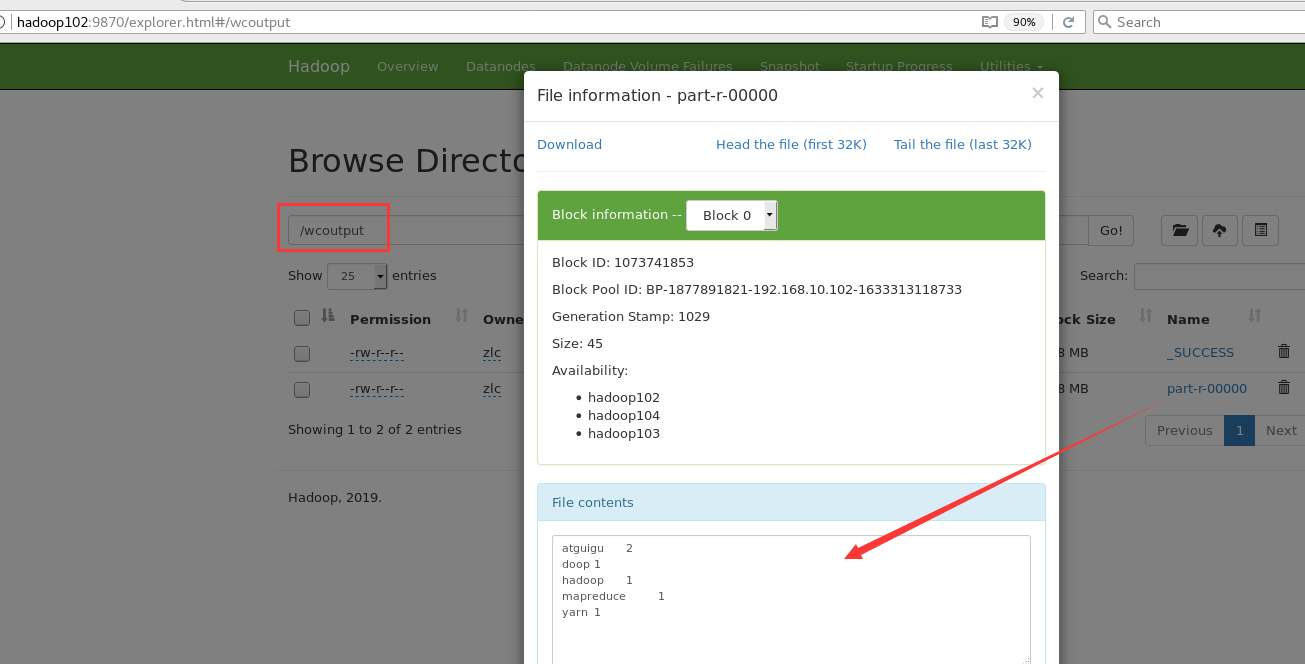1305x664 pixels.
Task: Click the reload page icon in address bar
Action: pyautogui.click(x=1068, y=22)
